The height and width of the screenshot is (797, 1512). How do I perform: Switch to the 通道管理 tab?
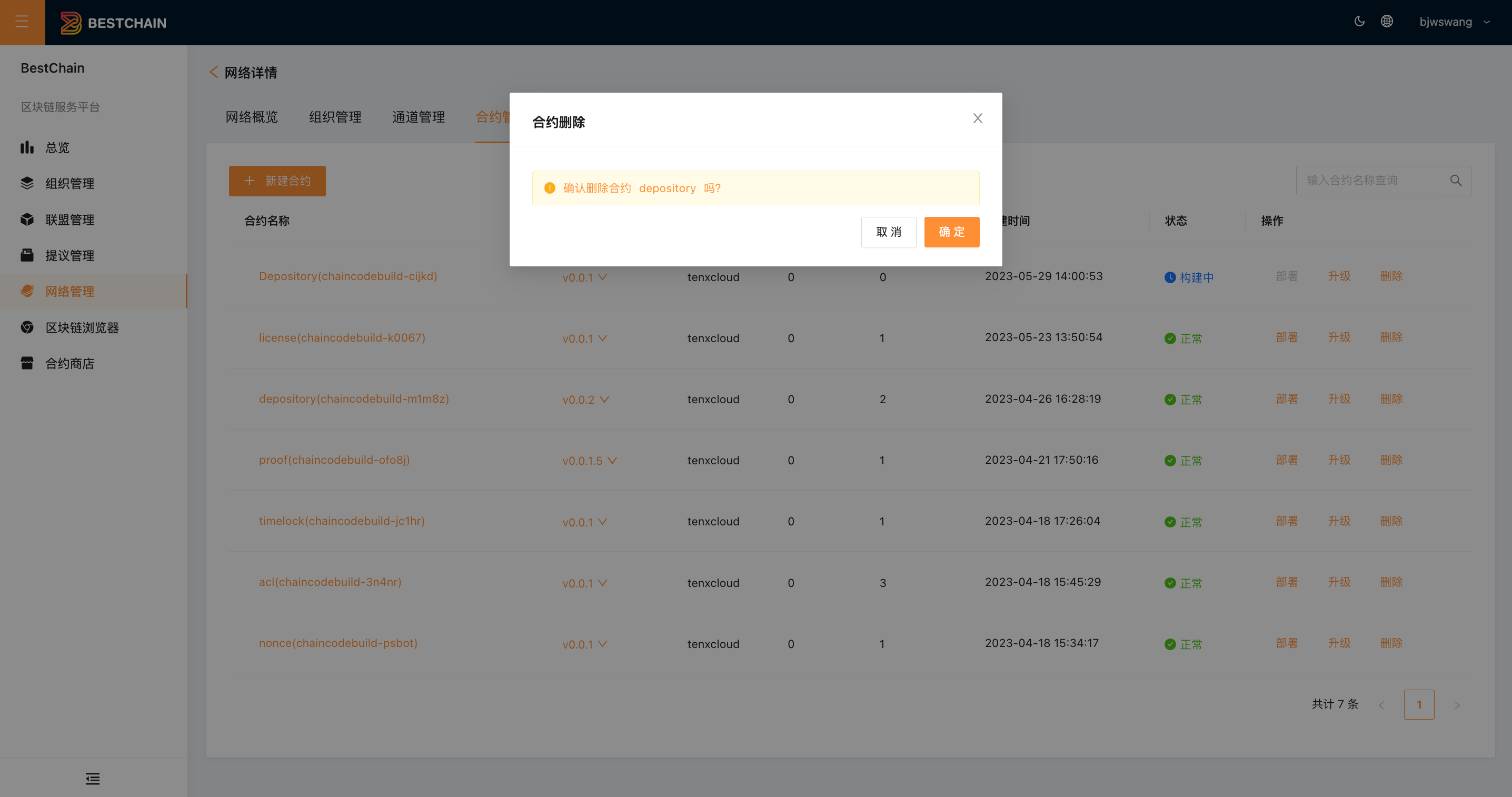pos(419,117)
